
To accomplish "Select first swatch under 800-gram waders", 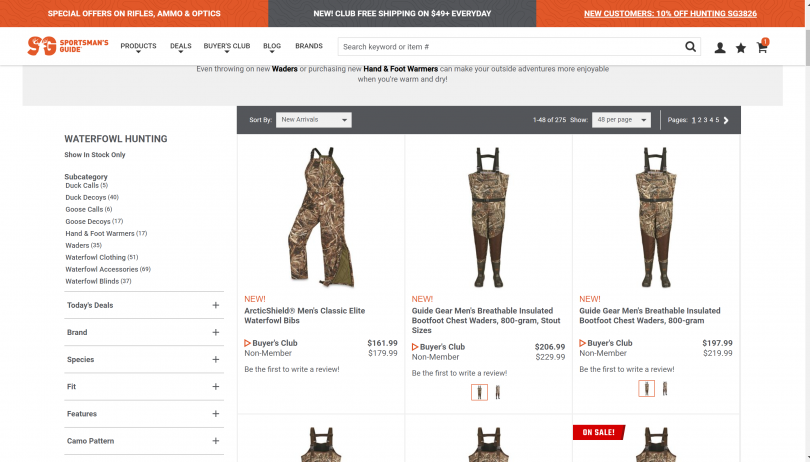I will 646,388.
